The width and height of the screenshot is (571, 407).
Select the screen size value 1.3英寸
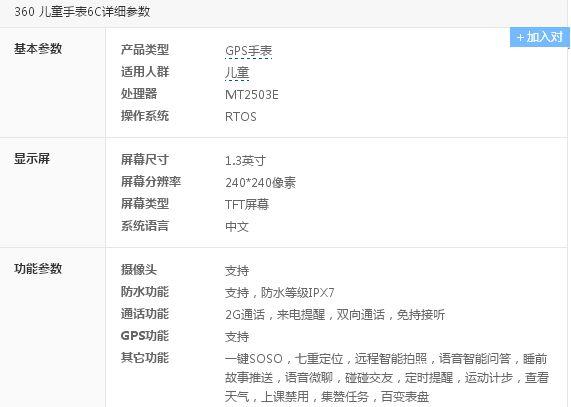pyautogui.click(x=245, y=161)
